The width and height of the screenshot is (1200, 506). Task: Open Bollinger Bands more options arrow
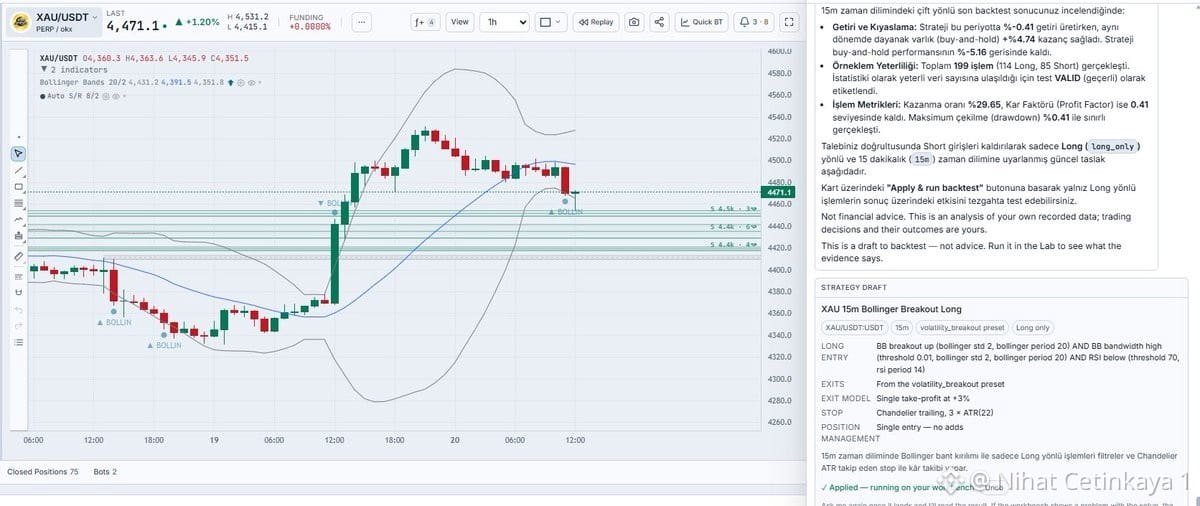pos(260,82)
